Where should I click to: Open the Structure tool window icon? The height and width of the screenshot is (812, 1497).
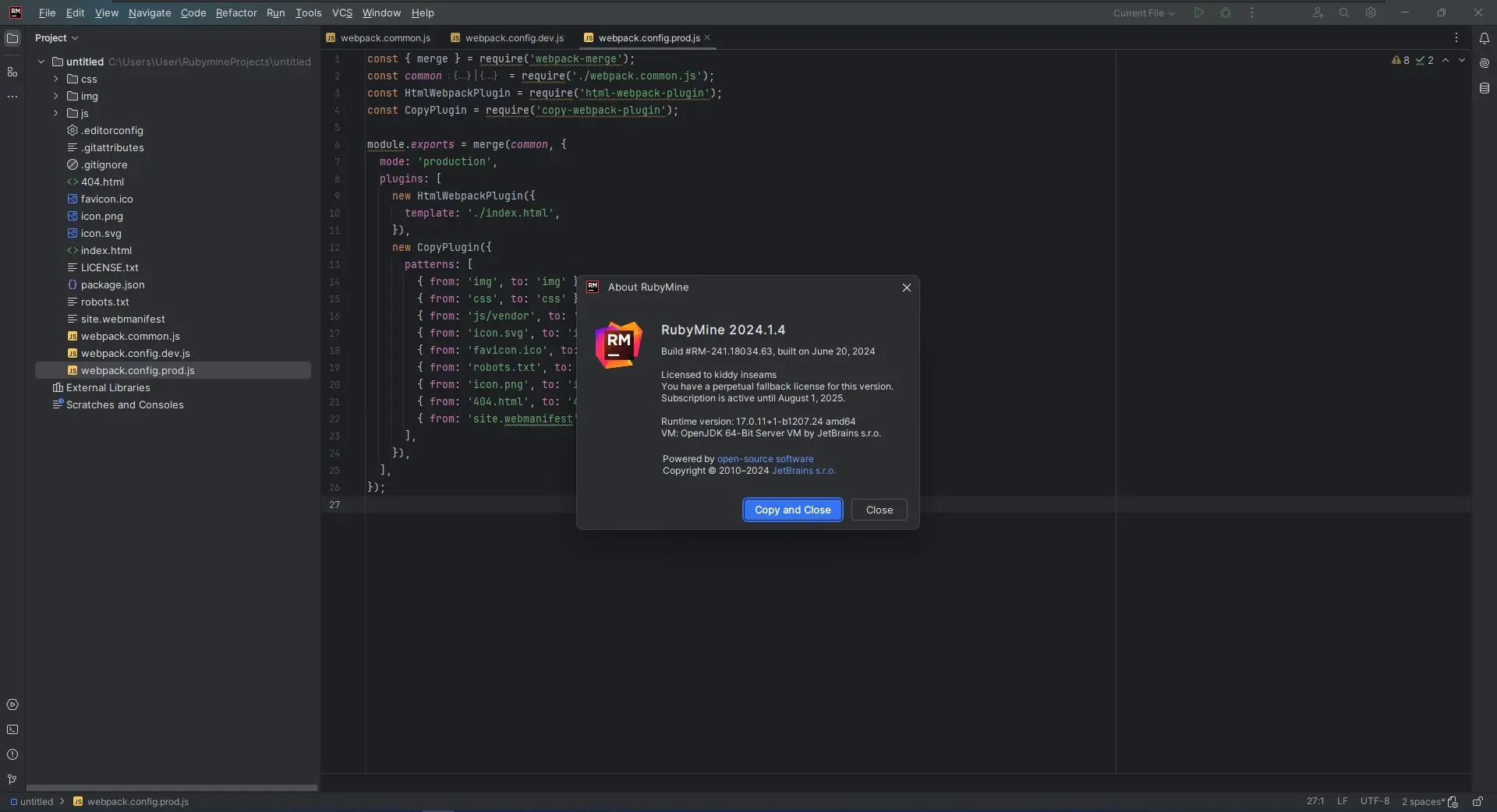pyautogui.click(x=12, y=72)
